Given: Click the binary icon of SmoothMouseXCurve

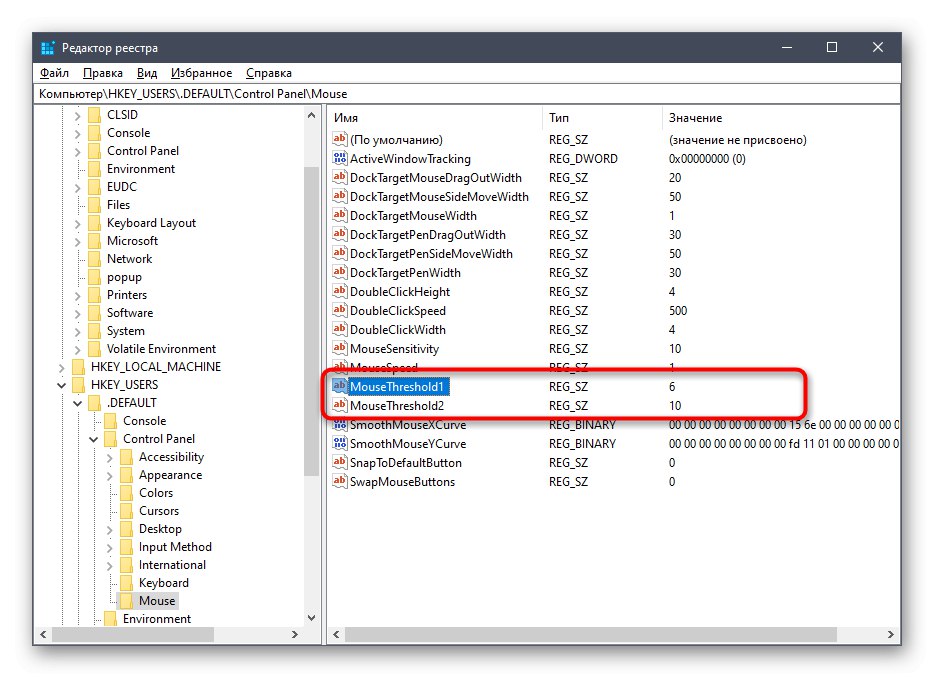Looking at the screenshot, I should pos(340,424).
